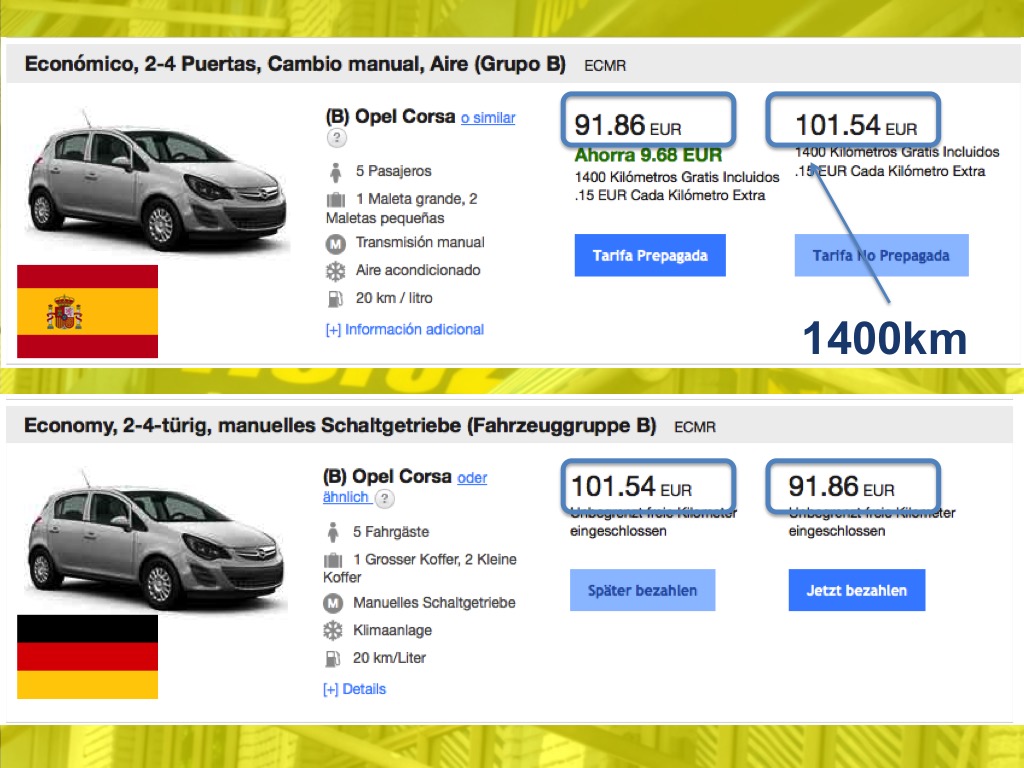Click the snowflake icon beside 'Aire acondicionado'
Screen dimensions: 1024x768
coord(335,271)
